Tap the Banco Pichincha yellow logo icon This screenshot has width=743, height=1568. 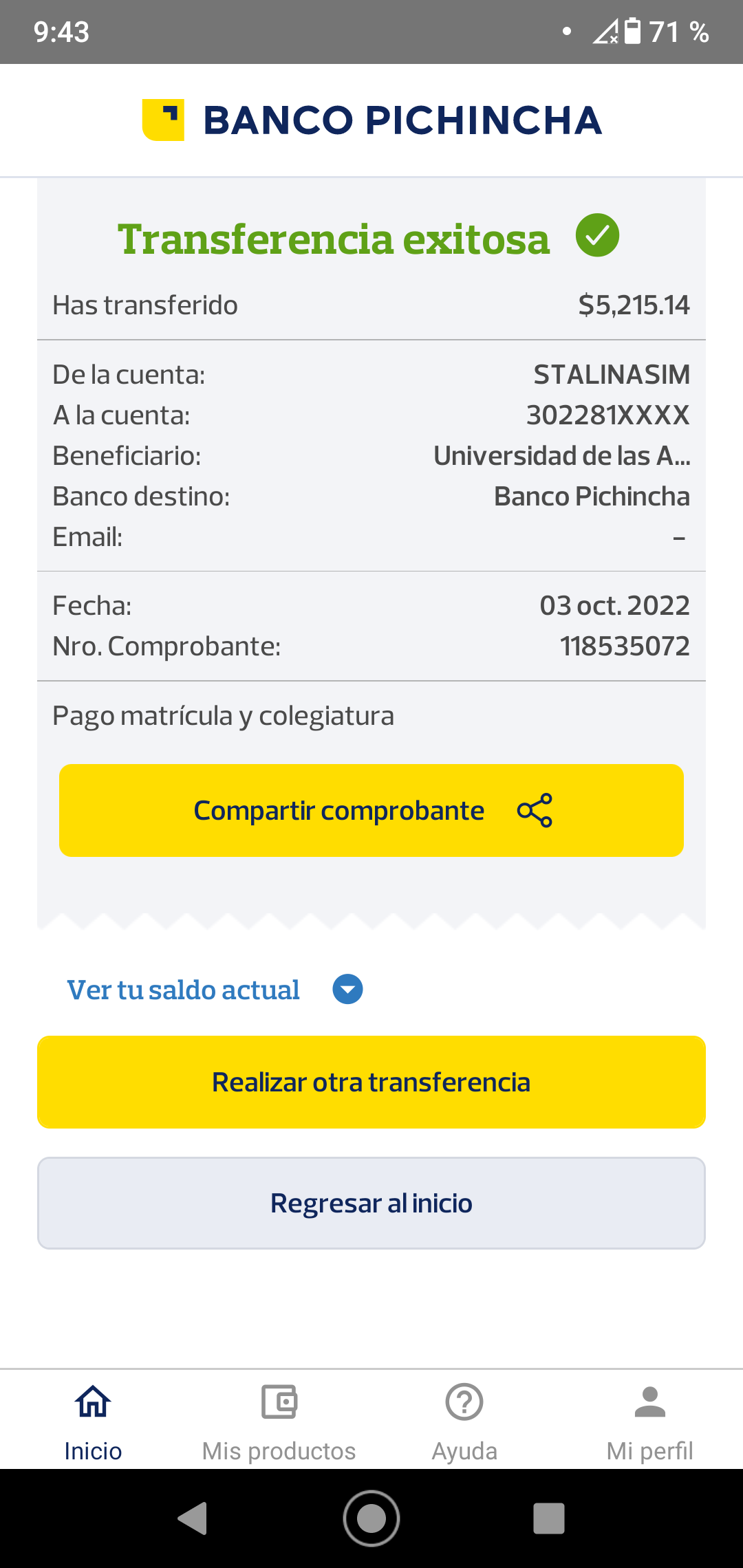pos(163,120)
